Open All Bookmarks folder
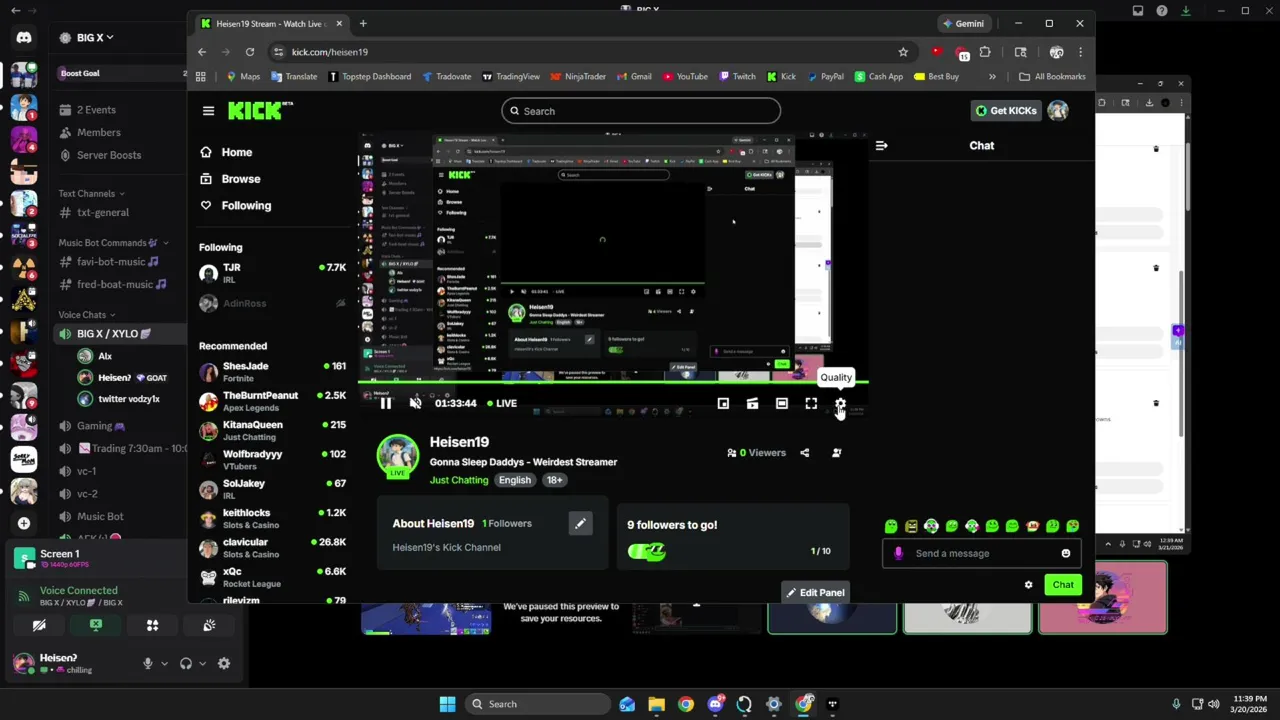Screen dimensions: 1280x720 tap(1052, 76)
